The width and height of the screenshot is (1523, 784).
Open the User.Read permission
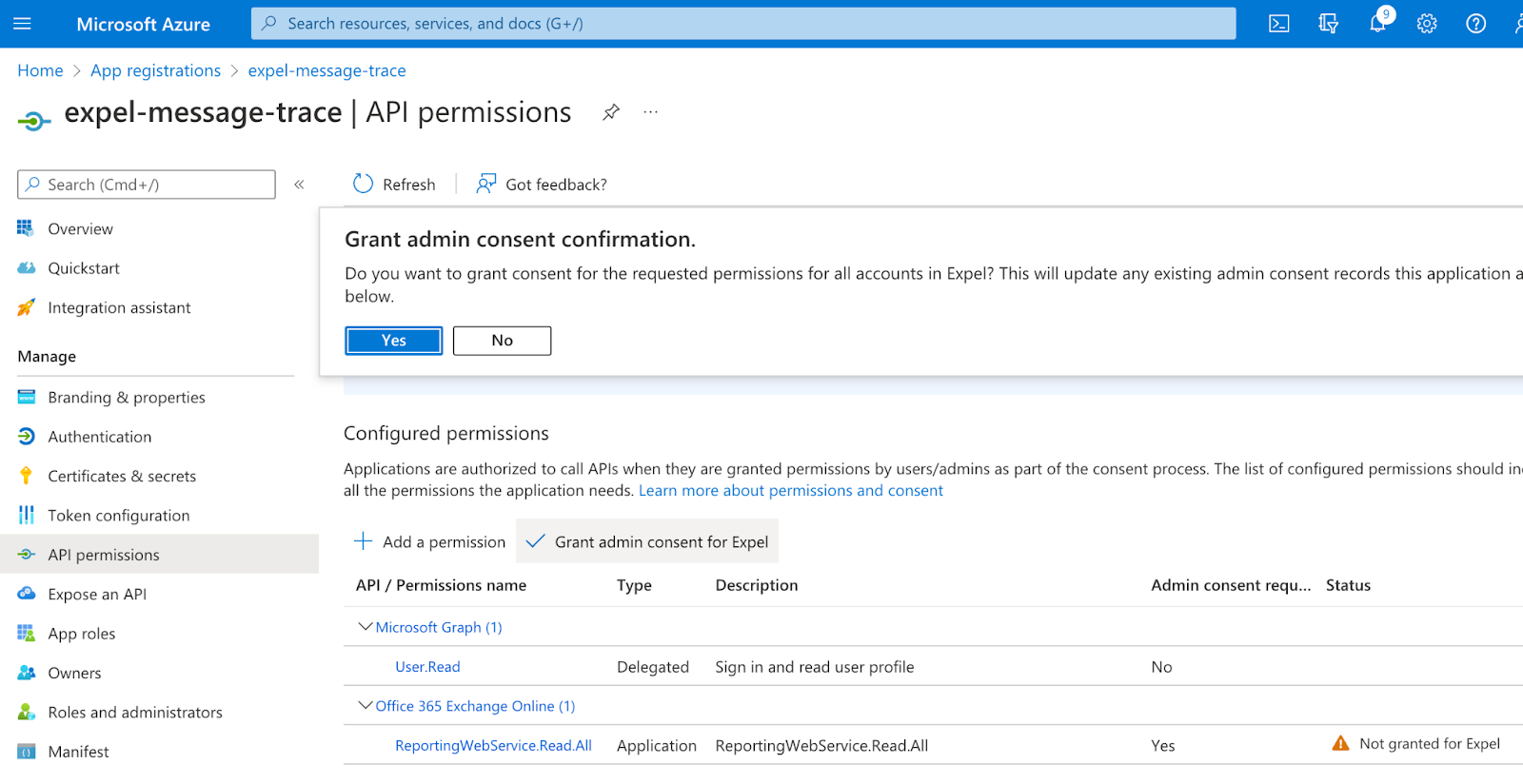pos(427,667)
